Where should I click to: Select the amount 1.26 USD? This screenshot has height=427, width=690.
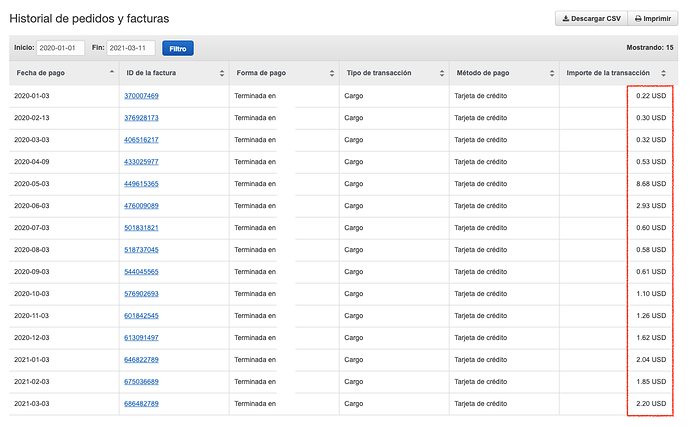pyautogui.click(x=651, y=316)
